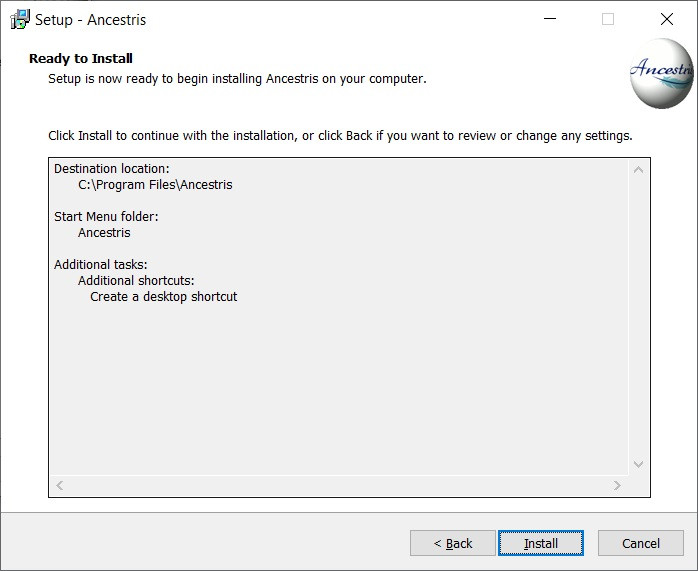Click the 'Ready to Install' heading
The image size is (698, 571).
(81, 58)
